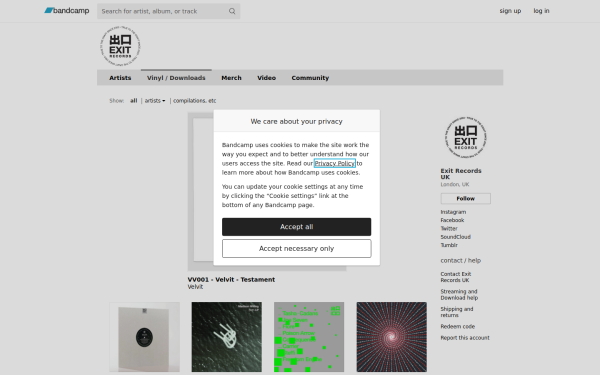Filter by compilations, etc
This screenshot has width=600, height=375.
194,101
